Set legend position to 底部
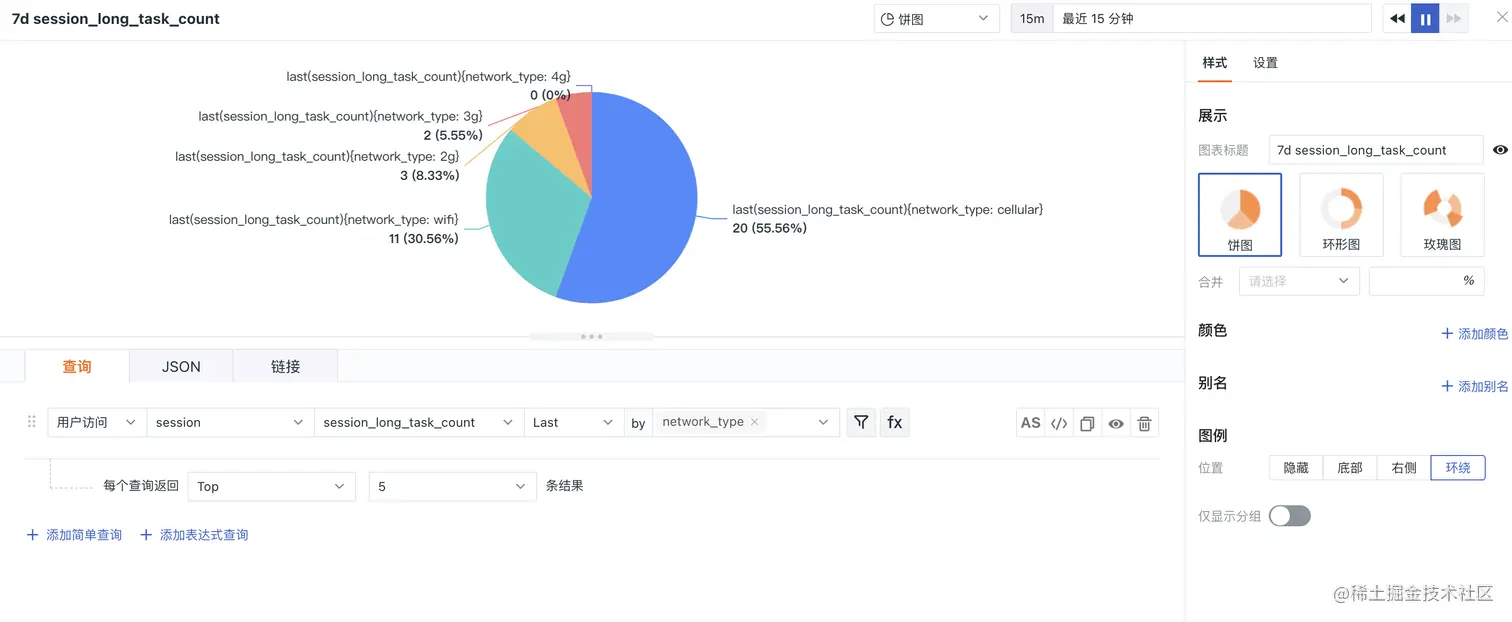Viewport: 1512px width, 622px height. (1350, 468)
